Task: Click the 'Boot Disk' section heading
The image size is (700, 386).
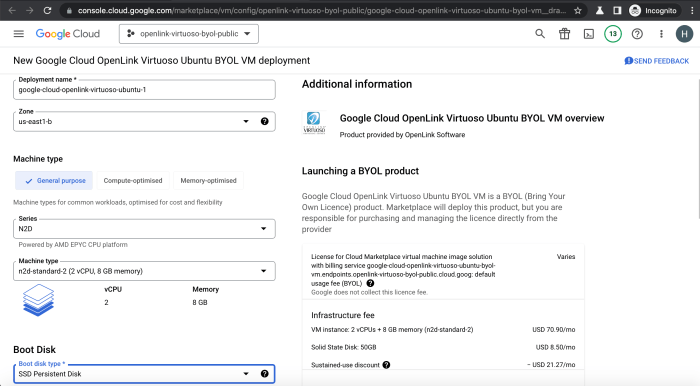Action: 34,349
